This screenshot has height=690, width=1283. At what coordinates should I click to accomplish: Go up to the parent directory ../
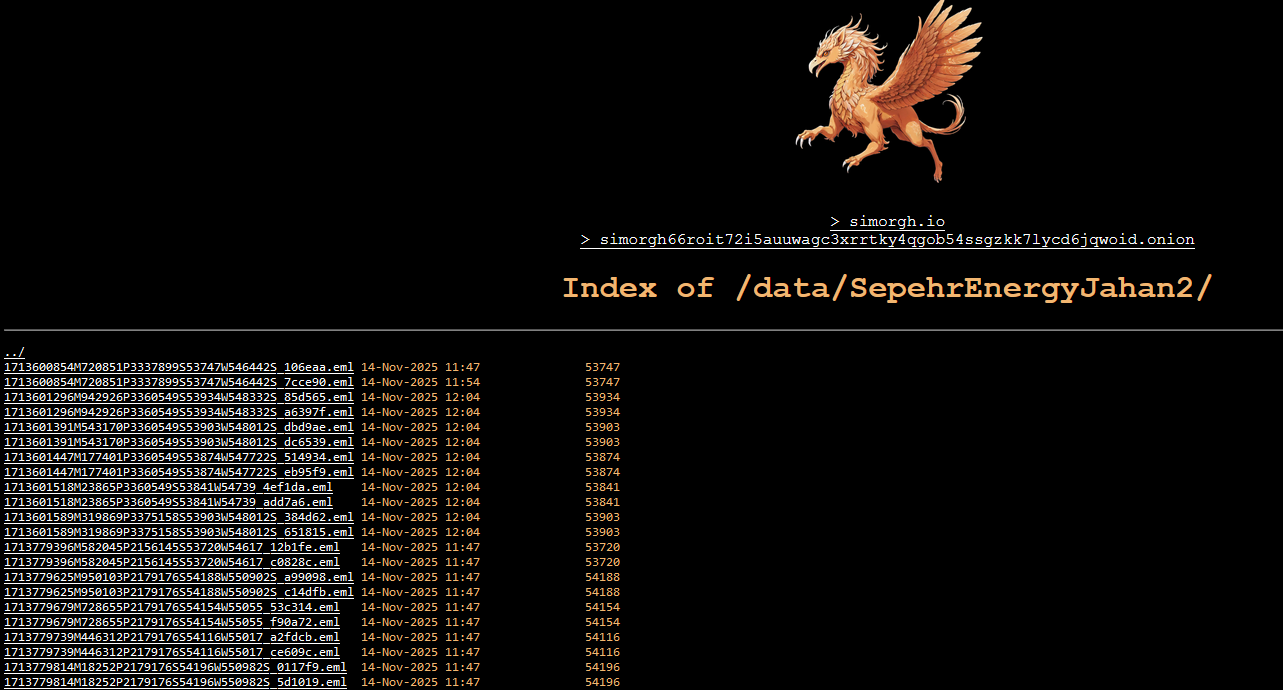(14, 352)
